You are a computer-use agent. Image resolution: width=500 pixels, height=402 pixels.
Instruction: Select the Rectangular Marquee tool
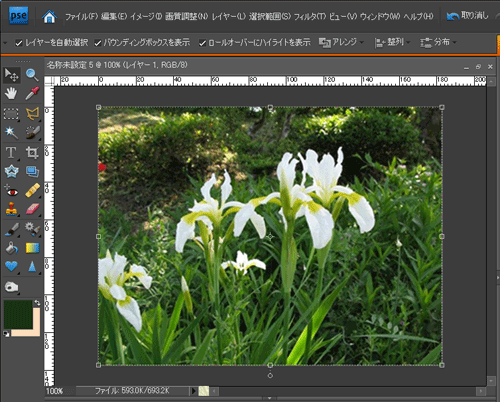11,114
